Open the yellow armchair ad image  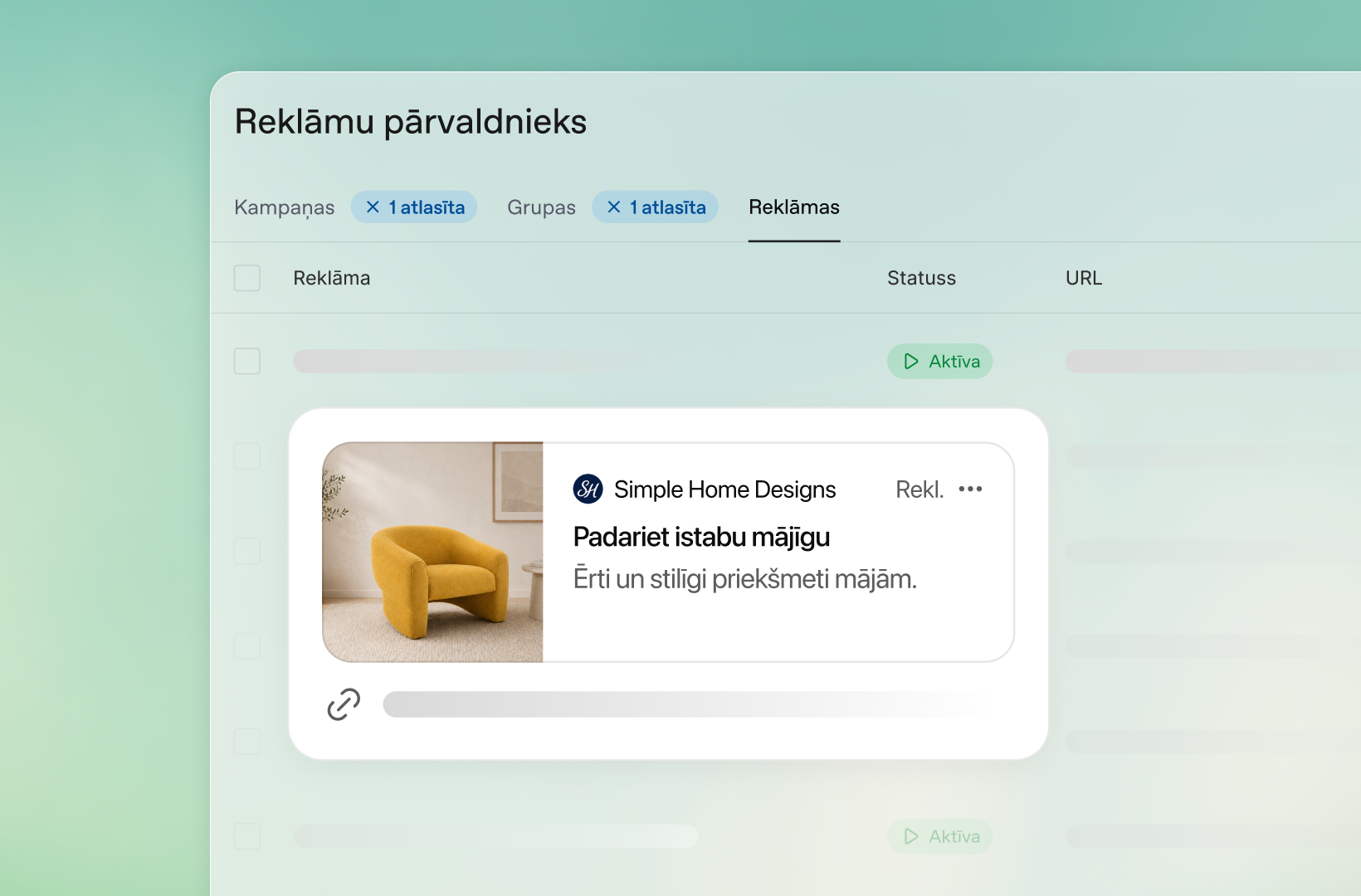pos(433,552)
